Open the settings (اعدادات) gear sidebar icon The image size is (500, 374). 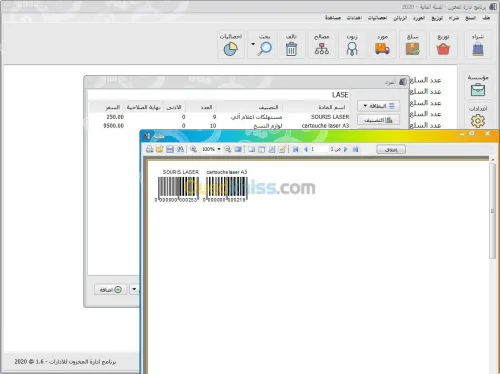click(478, 116)
